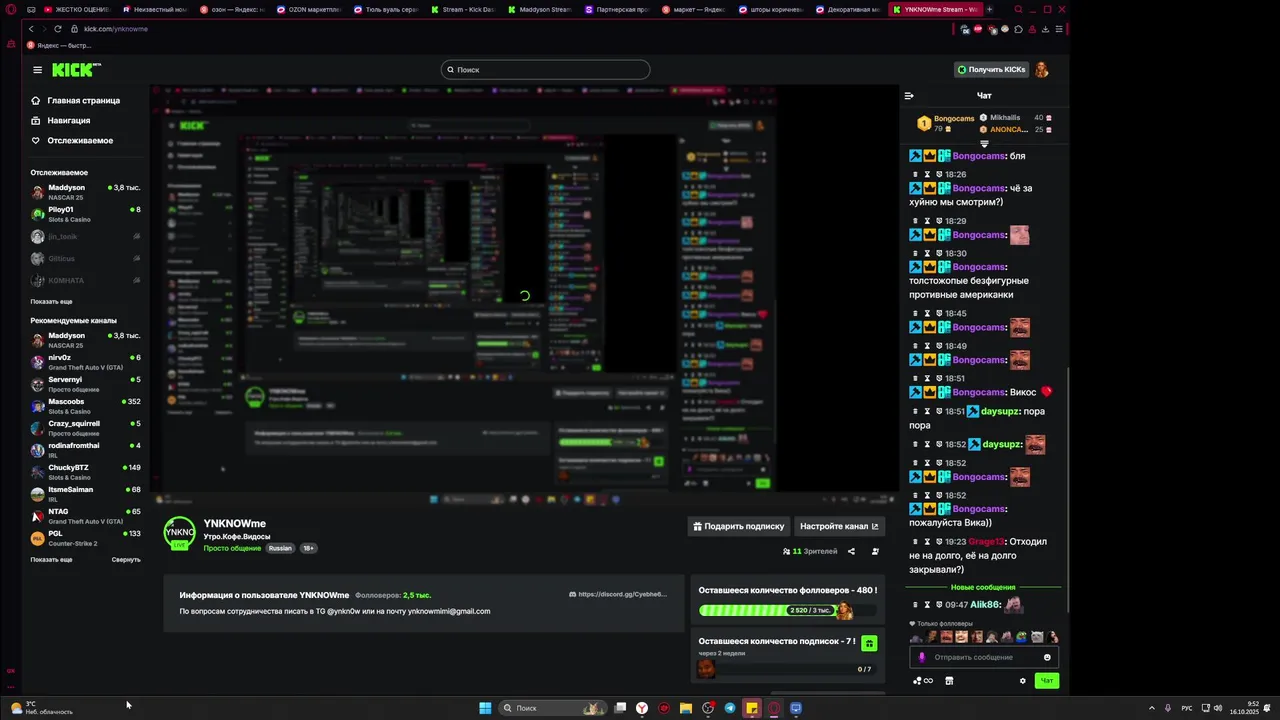This screenshot has height=720, width=1280.
Task: Open the shop icon below the chat input
Action: coord(949,681)
